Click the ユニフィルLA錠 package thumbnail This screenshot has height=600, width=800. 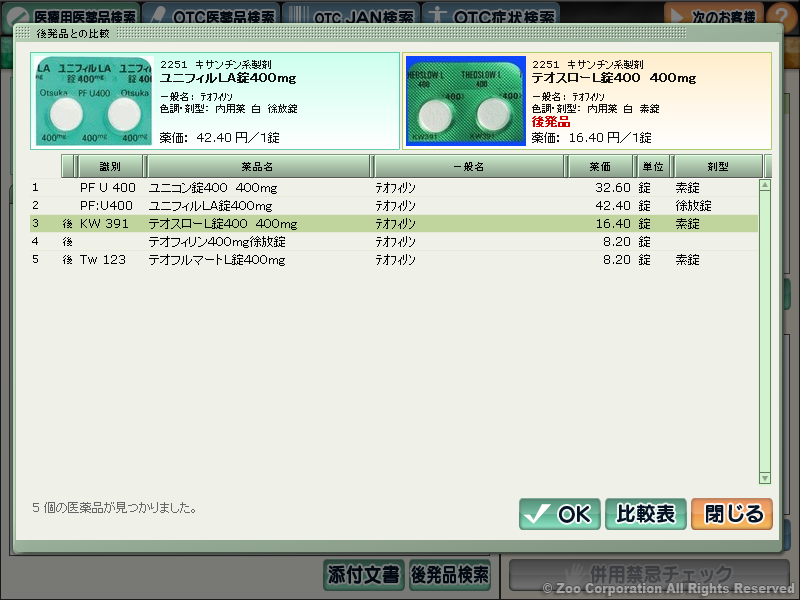pyautogui.click(x=94, y=101)
